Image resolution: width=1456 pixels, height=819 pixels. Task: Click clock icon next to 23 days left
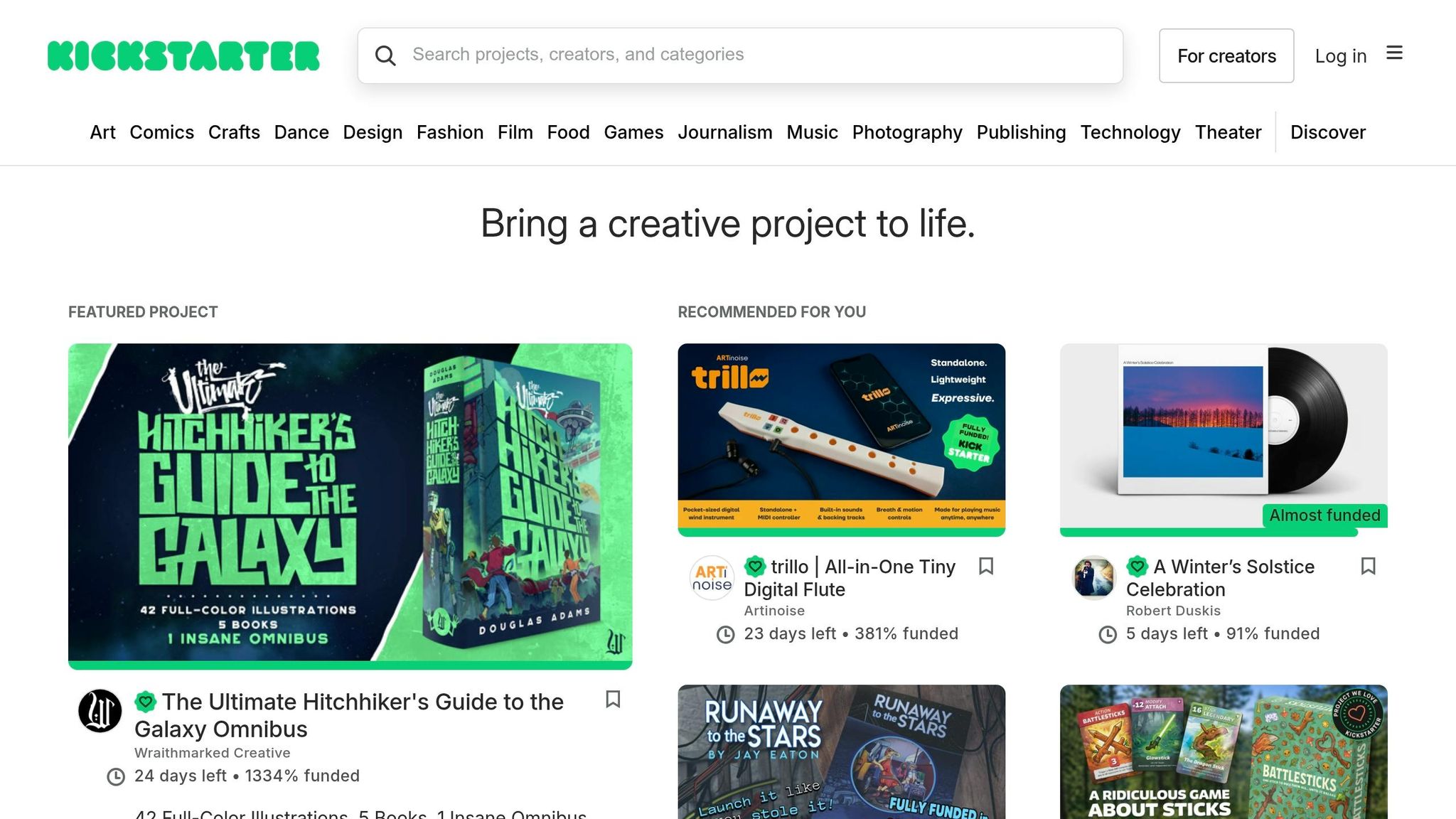725,635
